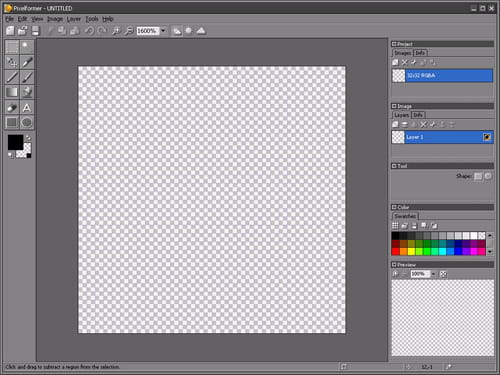Screen dimensions: 500x375
Task: Choose the eraser tool
Action: point(12,108)
